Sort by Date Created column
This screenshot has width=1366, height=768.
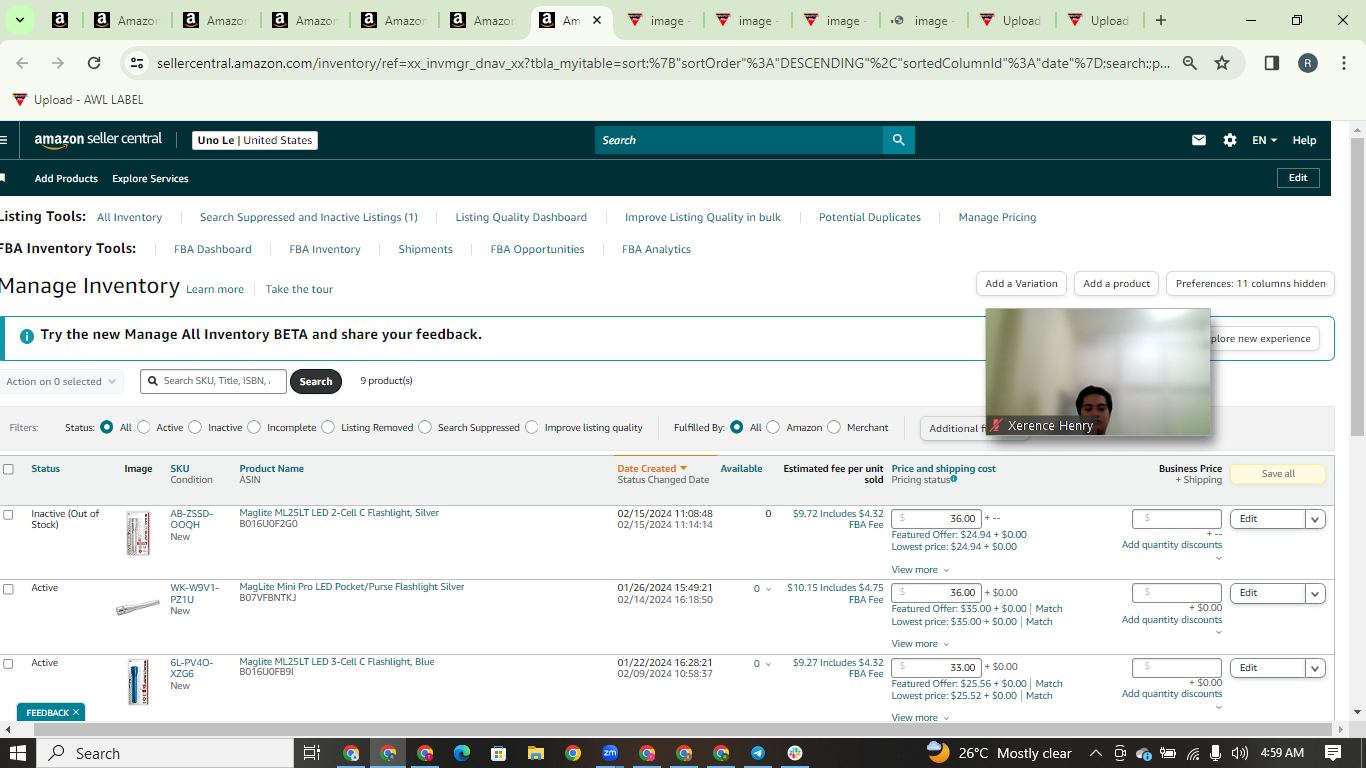(652, 468)
